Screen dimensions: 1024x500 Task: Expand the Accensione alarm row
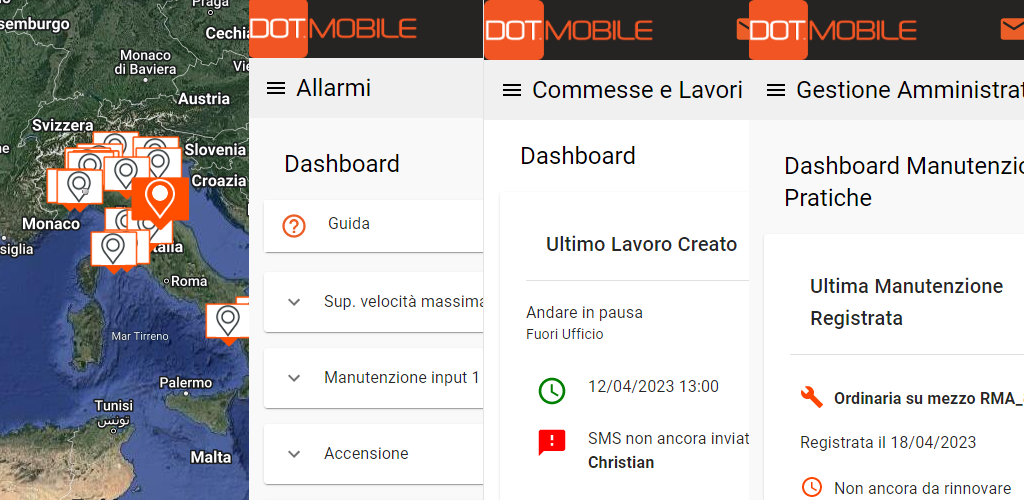(x=374, y=454)
